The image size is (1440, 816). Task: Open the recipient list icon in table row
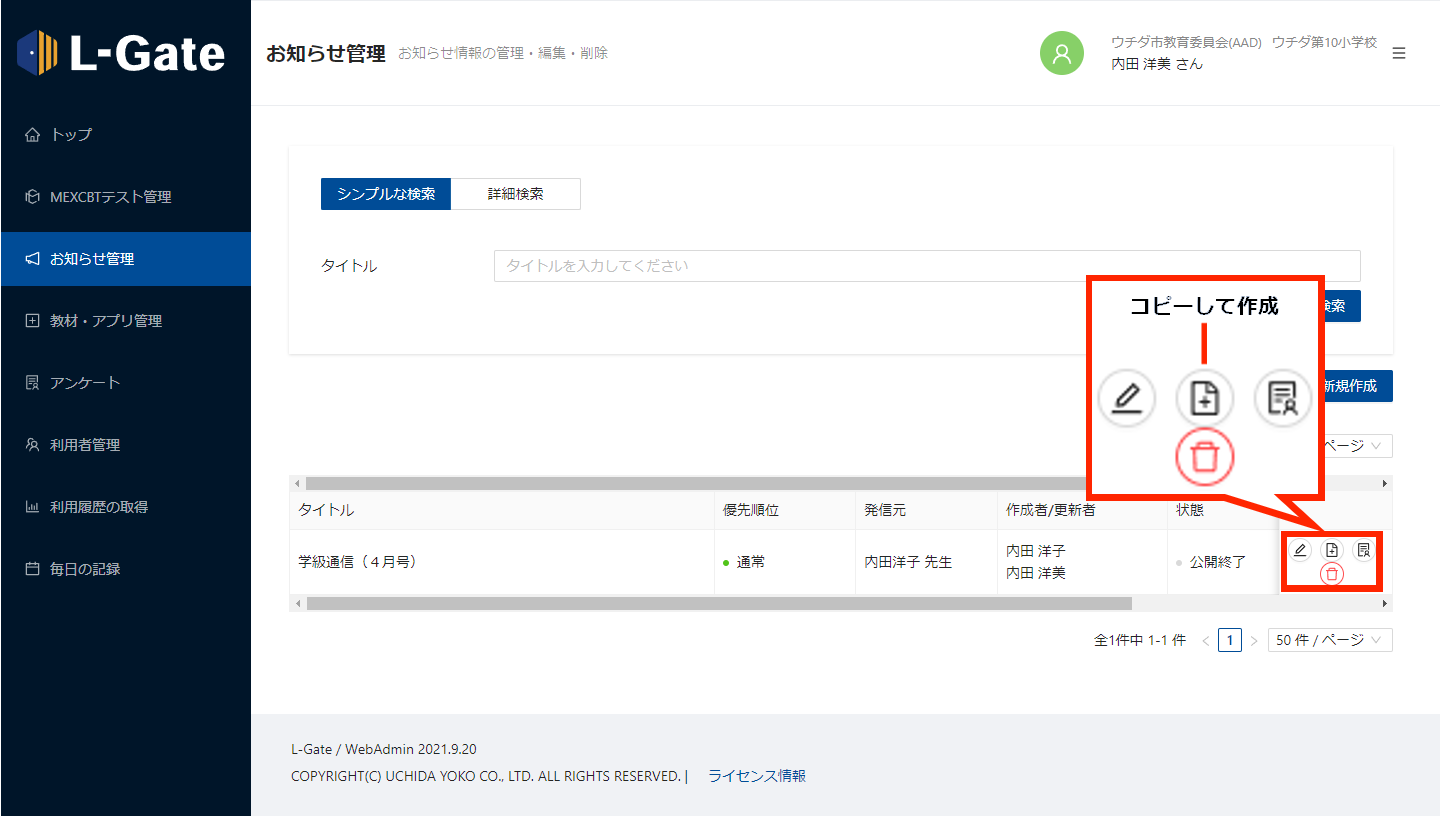point(1363,550)
